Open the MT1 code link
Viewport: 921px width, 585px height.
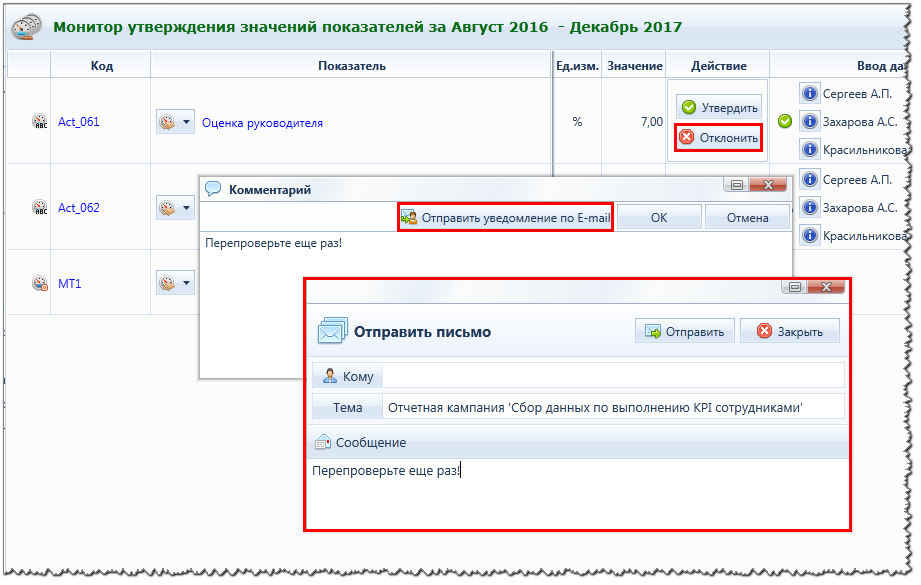tap(69, 284)
